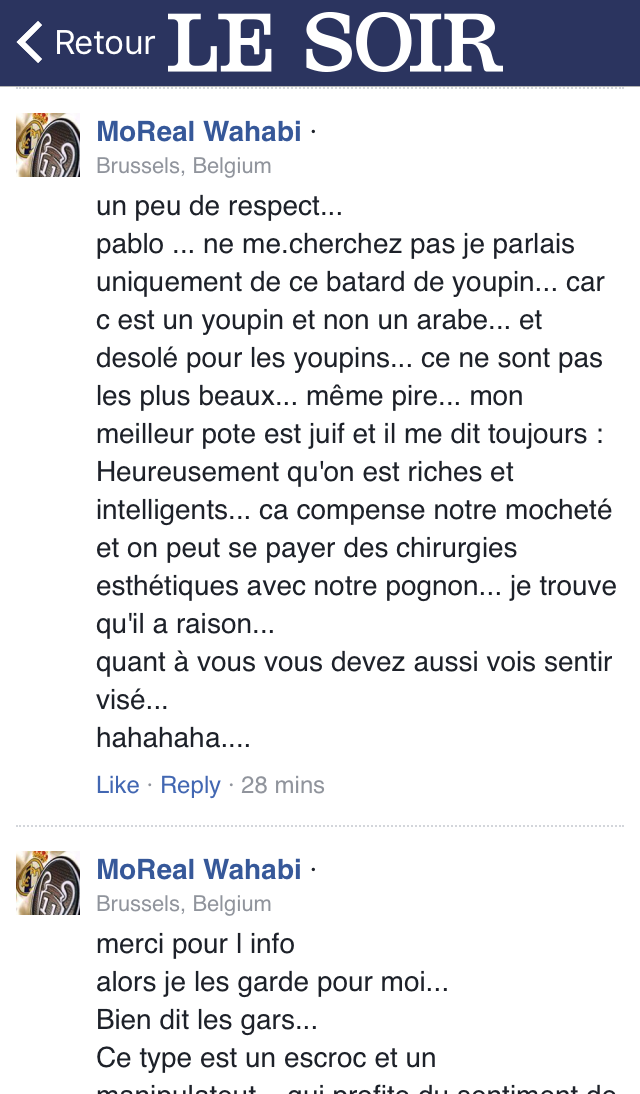Tap the 'Ce type est un escroc' line
This screenshot has width=640, height=1094.
click(x=266, y=1058)
